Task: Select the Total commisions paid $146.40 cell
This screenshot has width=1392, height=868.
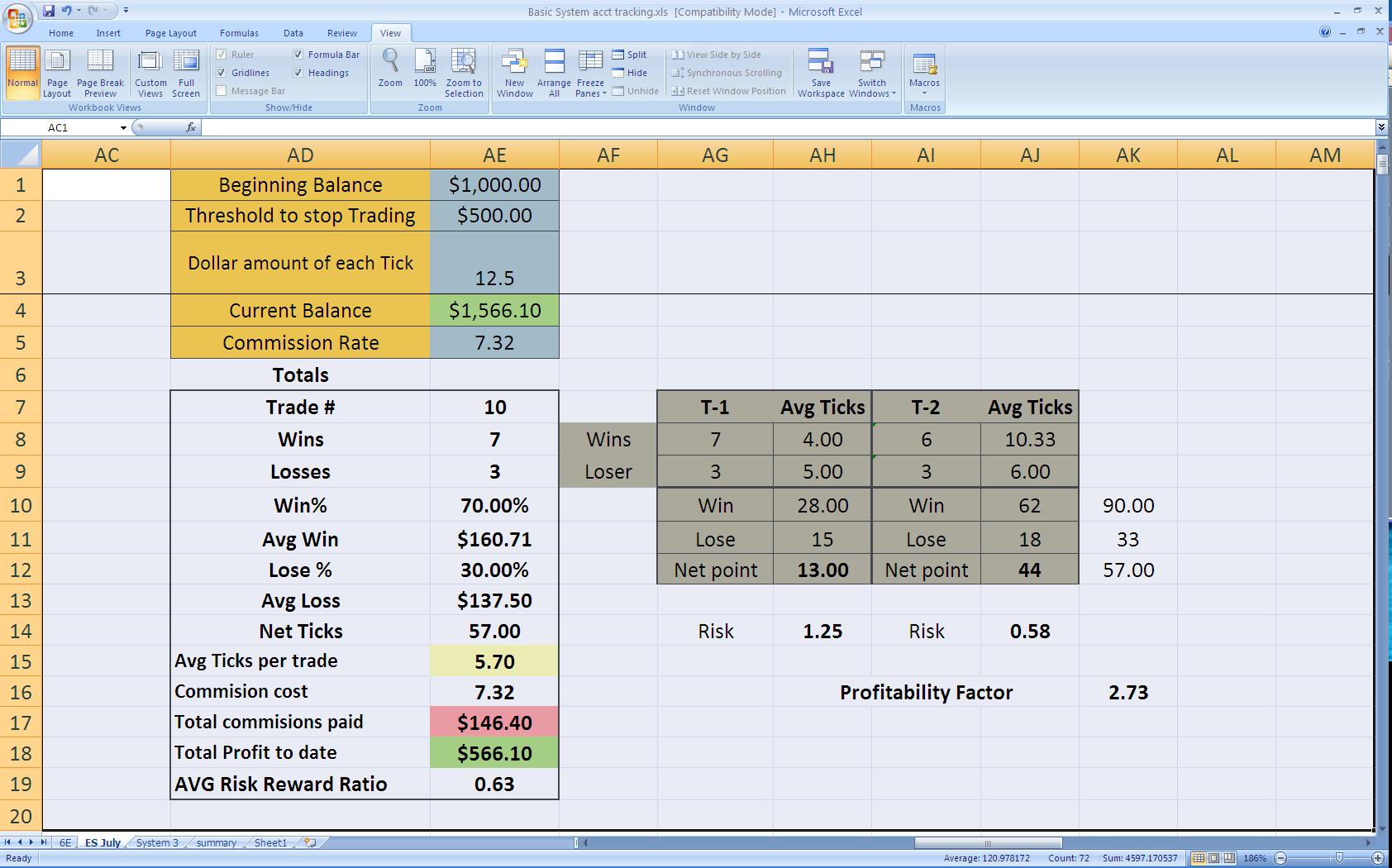Action: click(x=494, y=723)
